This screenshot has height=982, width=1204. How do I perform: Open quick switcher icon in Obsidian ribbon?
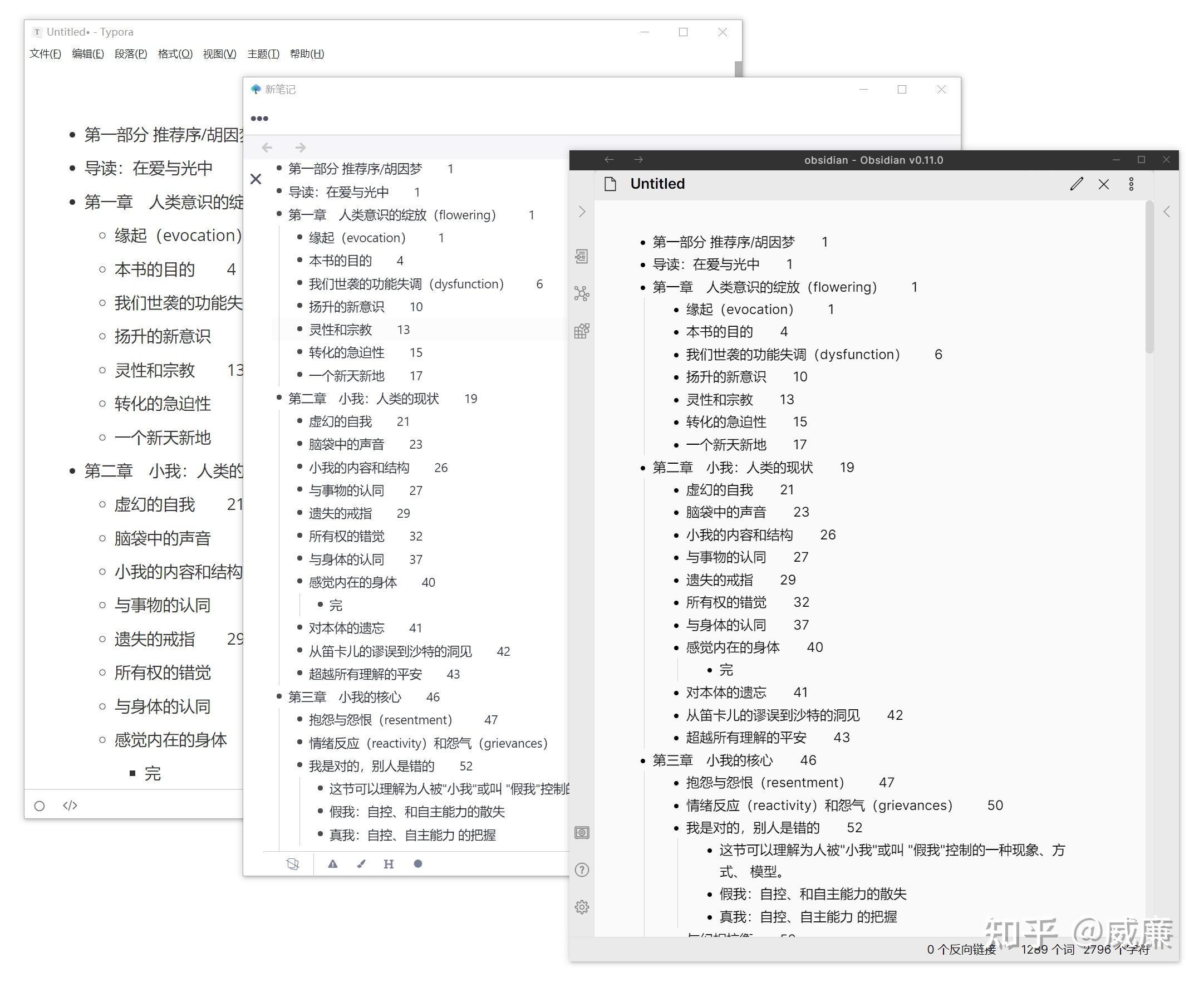(x=581, y=256)
